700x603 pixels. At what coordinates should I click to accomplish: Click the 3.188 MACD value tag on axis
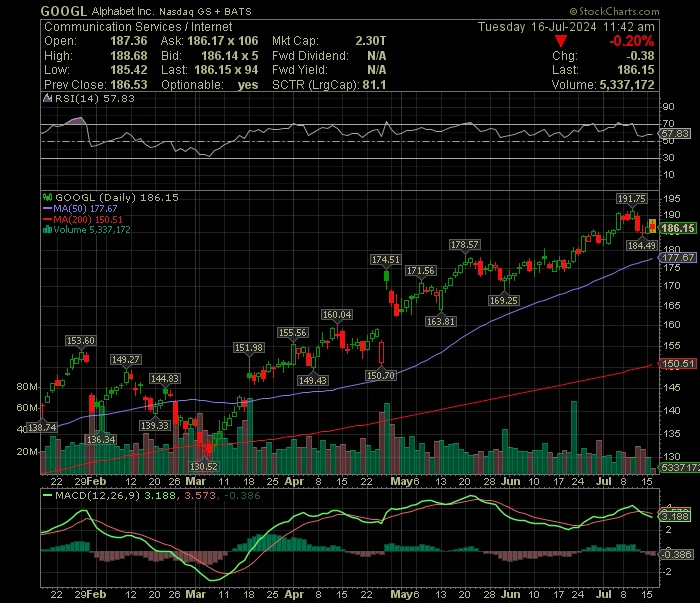[x=675, y=517]
